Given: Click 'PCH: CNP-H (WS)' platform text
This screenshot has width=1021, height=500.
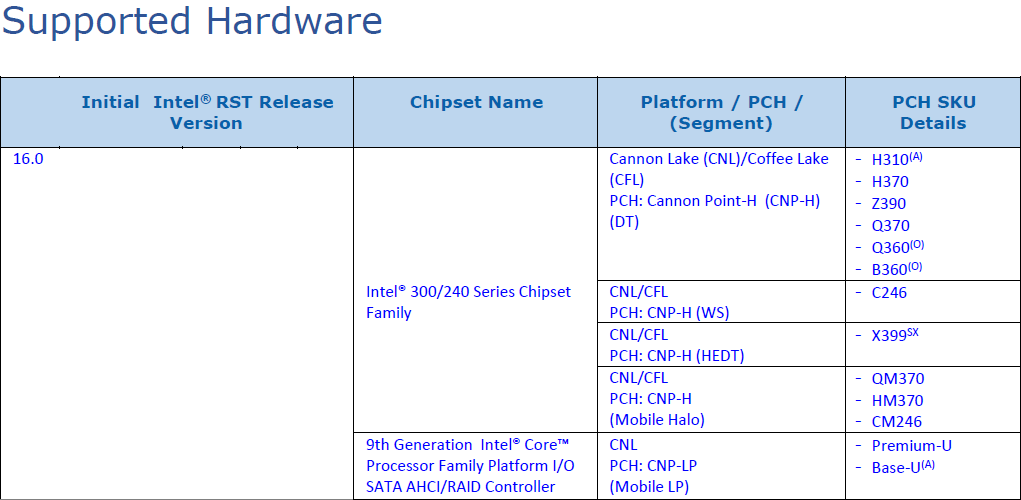Looking at the screenshot, I should pyautogui.click(x=669, y=313).
